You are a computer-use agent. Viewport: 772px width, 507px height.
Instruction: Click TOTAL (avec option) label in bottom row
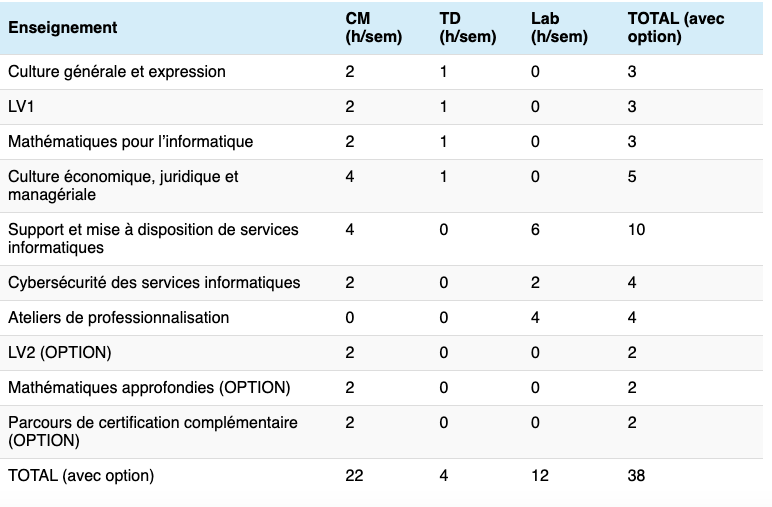81,476
